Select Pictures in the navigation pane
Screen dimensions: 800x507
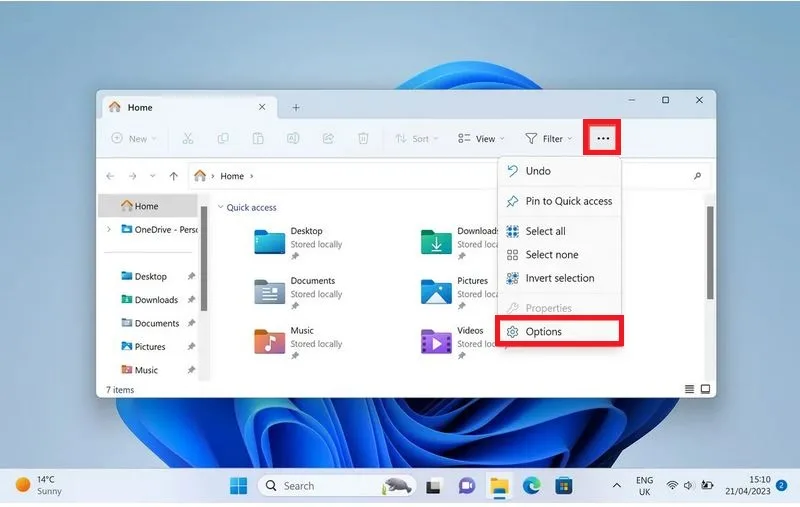point(151,347)
